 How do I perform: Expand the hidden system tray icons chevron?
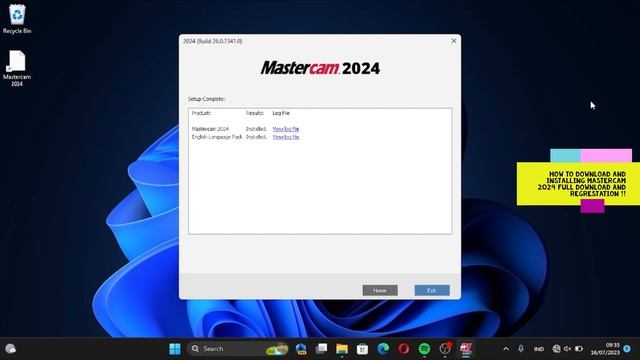coord(506,349)
